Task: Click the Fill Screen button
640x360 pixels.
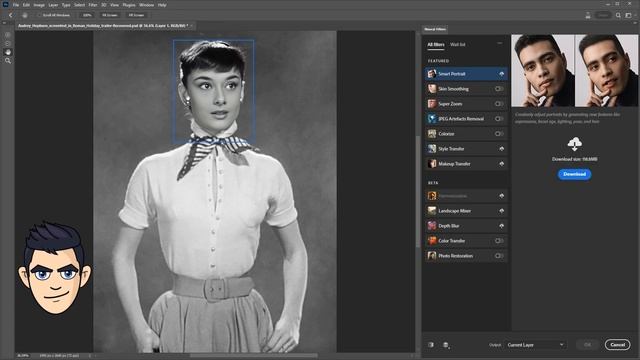Action: 136,15
